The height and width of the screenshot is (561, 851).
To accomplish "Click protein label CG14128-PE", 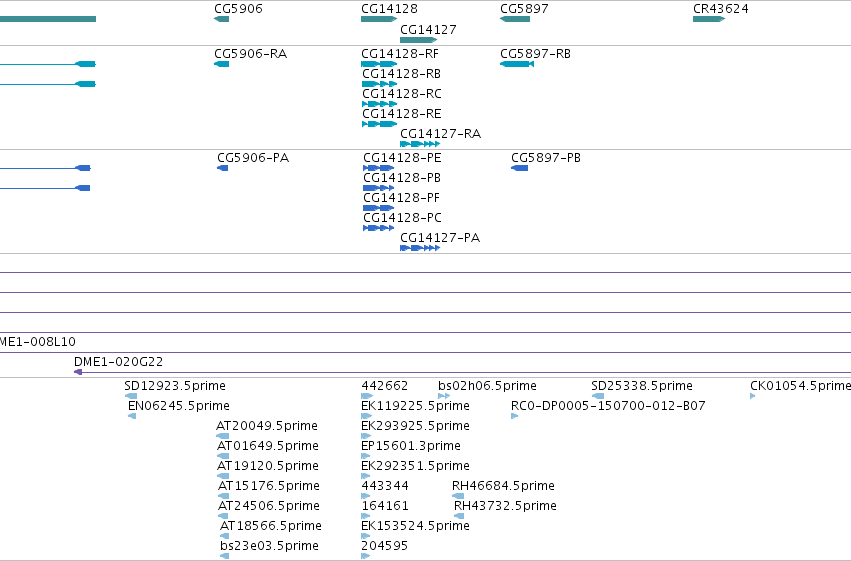I will 402,158.
